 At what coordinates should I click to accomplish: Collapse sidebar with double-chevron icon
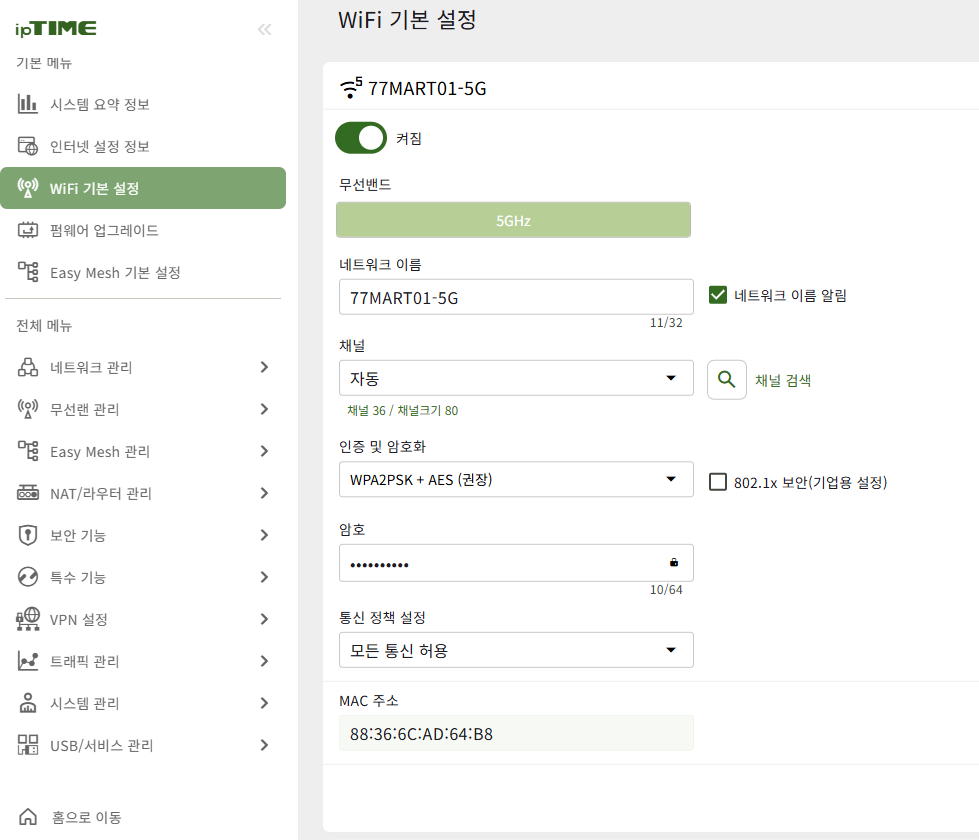[x=265, y=29]
